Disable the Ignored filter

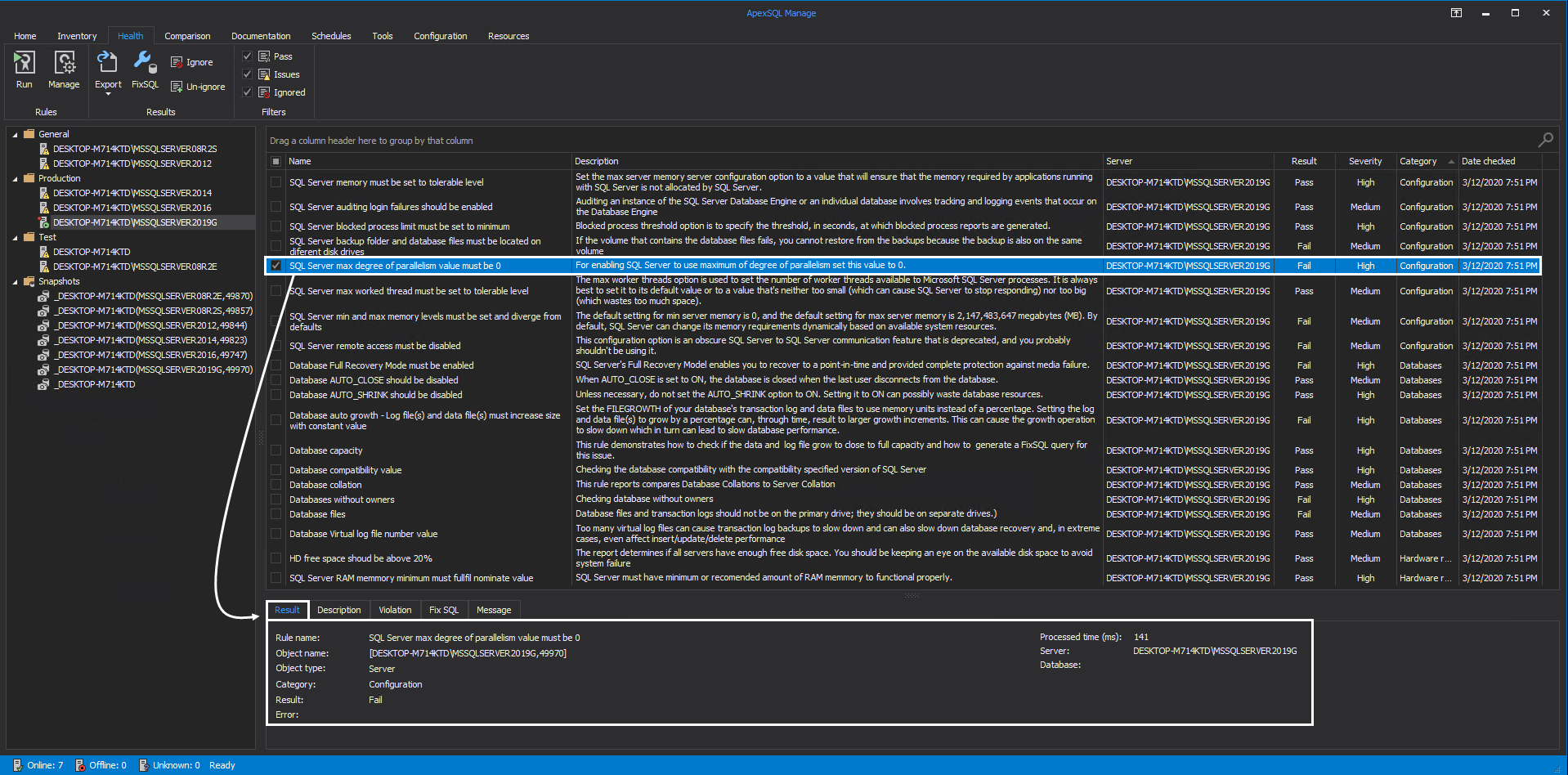(x=247, y=92)
